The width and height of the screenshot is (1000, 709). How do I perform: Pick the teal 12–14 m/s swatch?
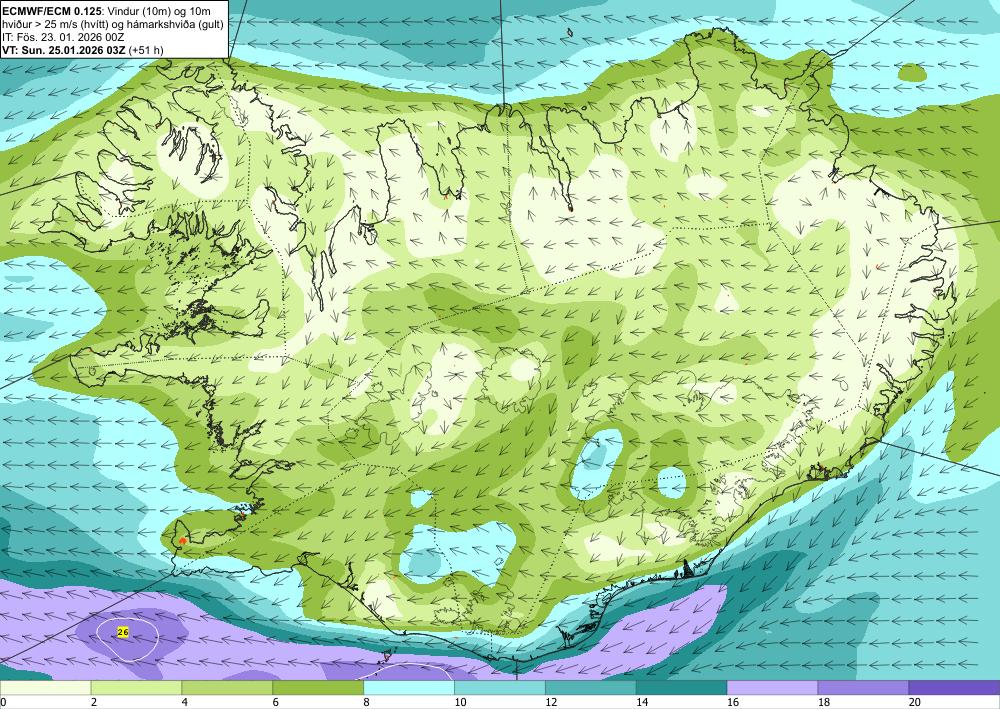click(591, 688)
